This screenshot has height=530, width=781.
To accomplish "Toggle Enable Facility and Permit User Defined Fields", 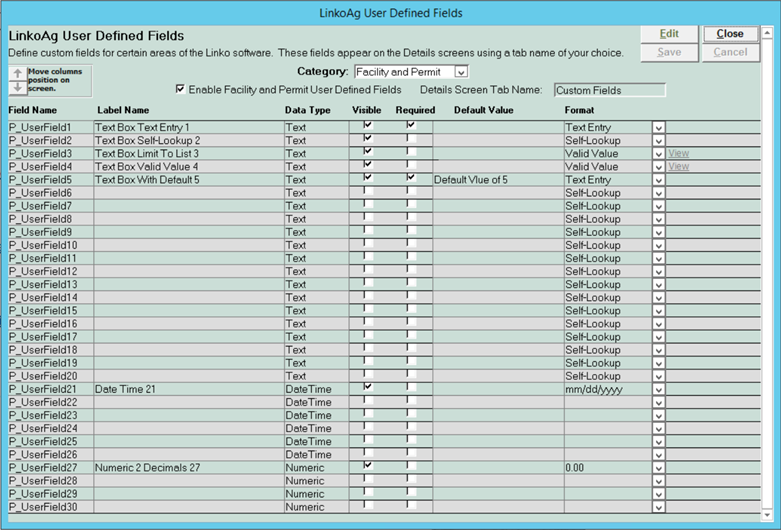I will coord(180,89).
